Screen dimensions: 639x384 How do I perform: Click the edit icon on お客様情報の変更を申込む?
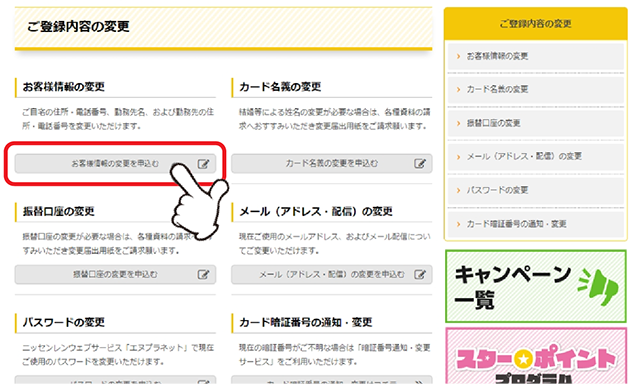(203, 164)
